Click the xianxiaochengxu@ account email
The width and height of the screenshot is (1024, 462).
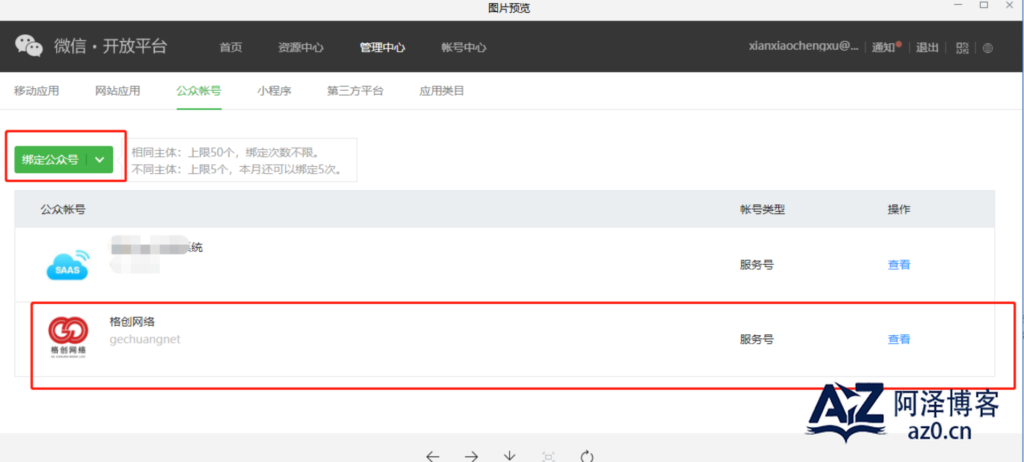803,47
